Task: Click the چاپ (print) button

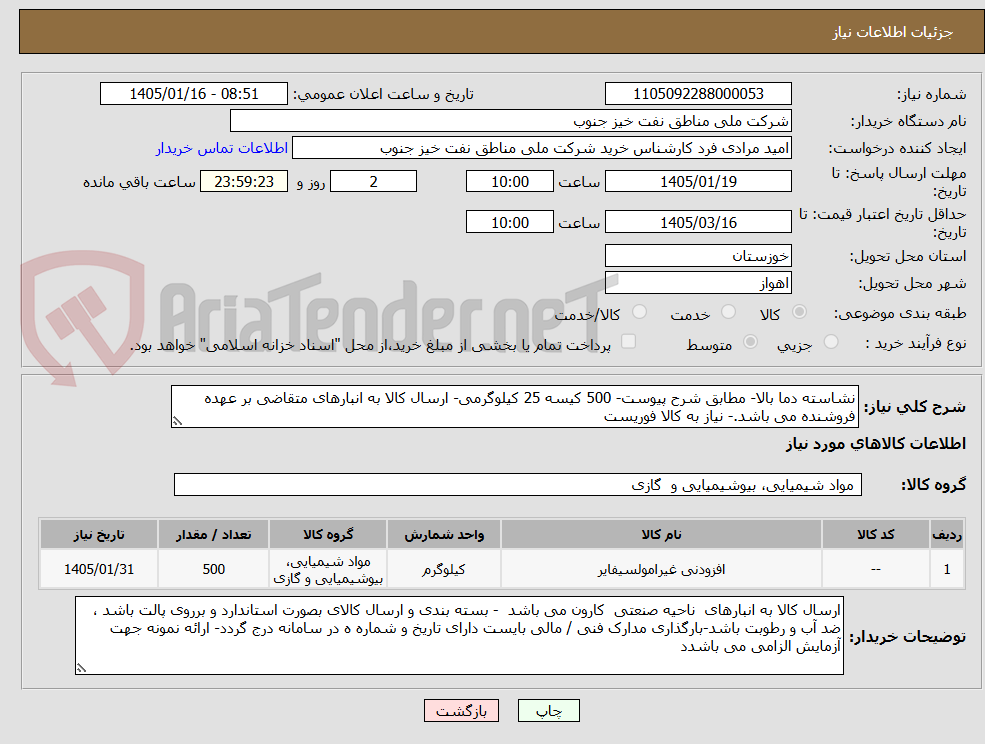Action: click(548, 711)
